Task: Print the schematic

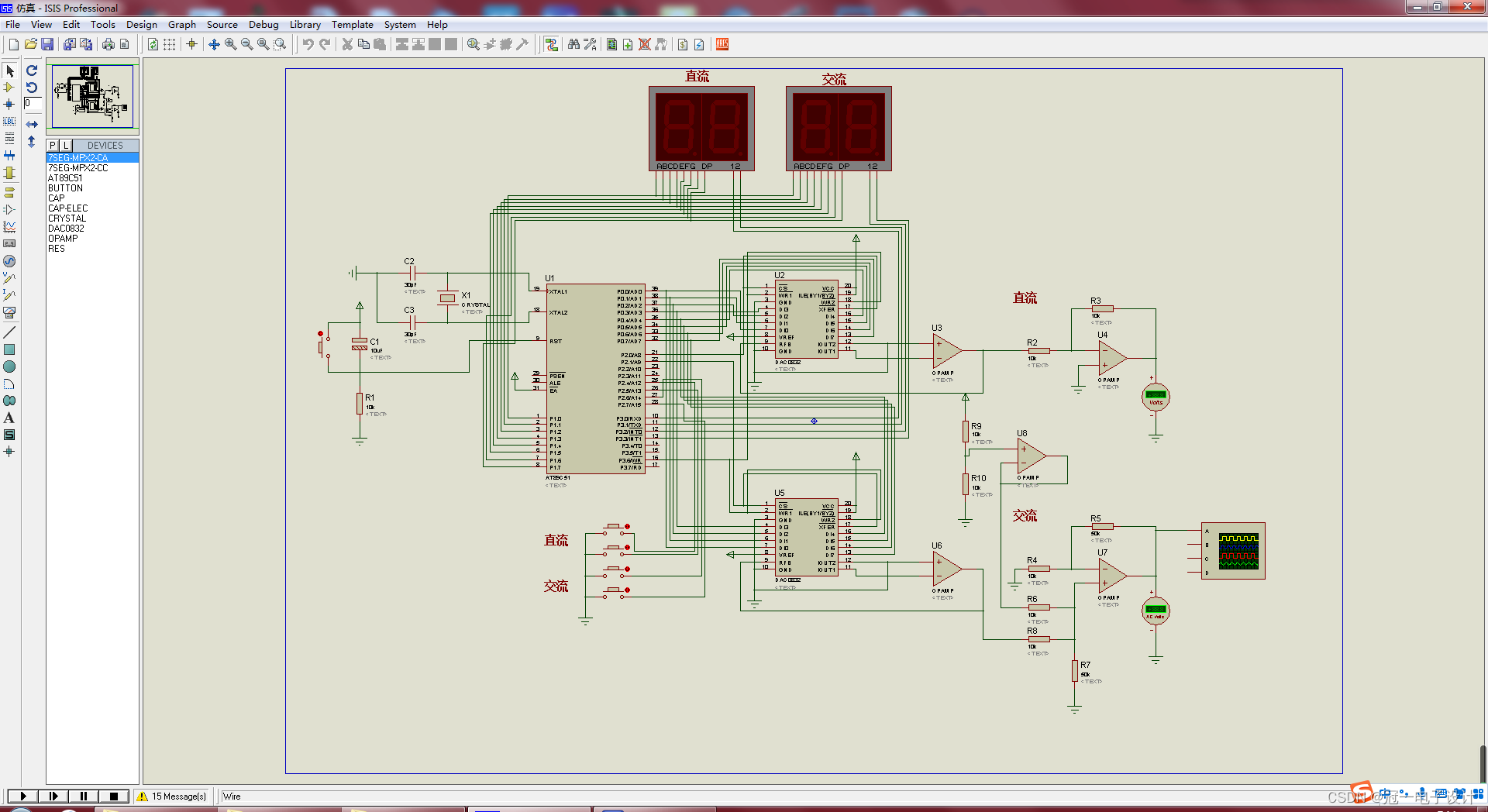Action: click(x=108, y=44)
